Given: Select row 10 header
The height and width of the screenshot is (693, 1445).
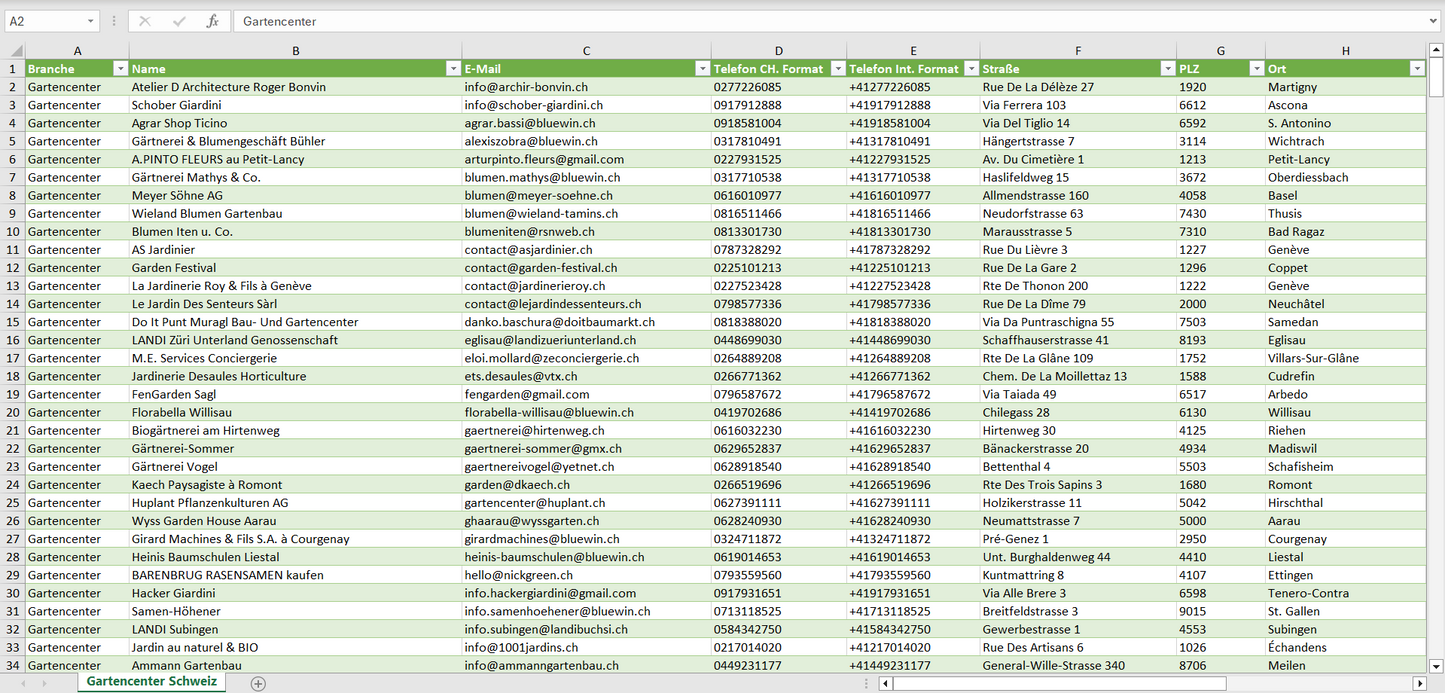Looking at the screenshot, I should click(13, 231).
